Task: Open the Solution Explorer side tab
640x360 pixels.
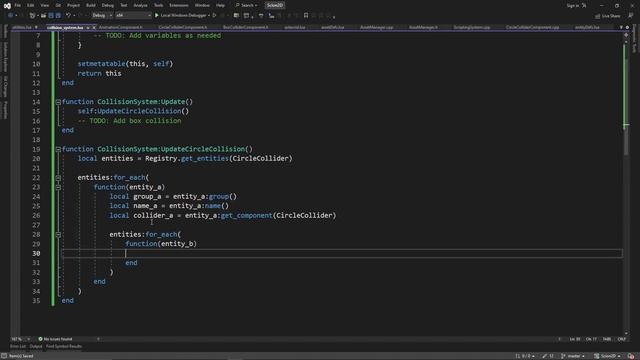Action: coord(5,56)
